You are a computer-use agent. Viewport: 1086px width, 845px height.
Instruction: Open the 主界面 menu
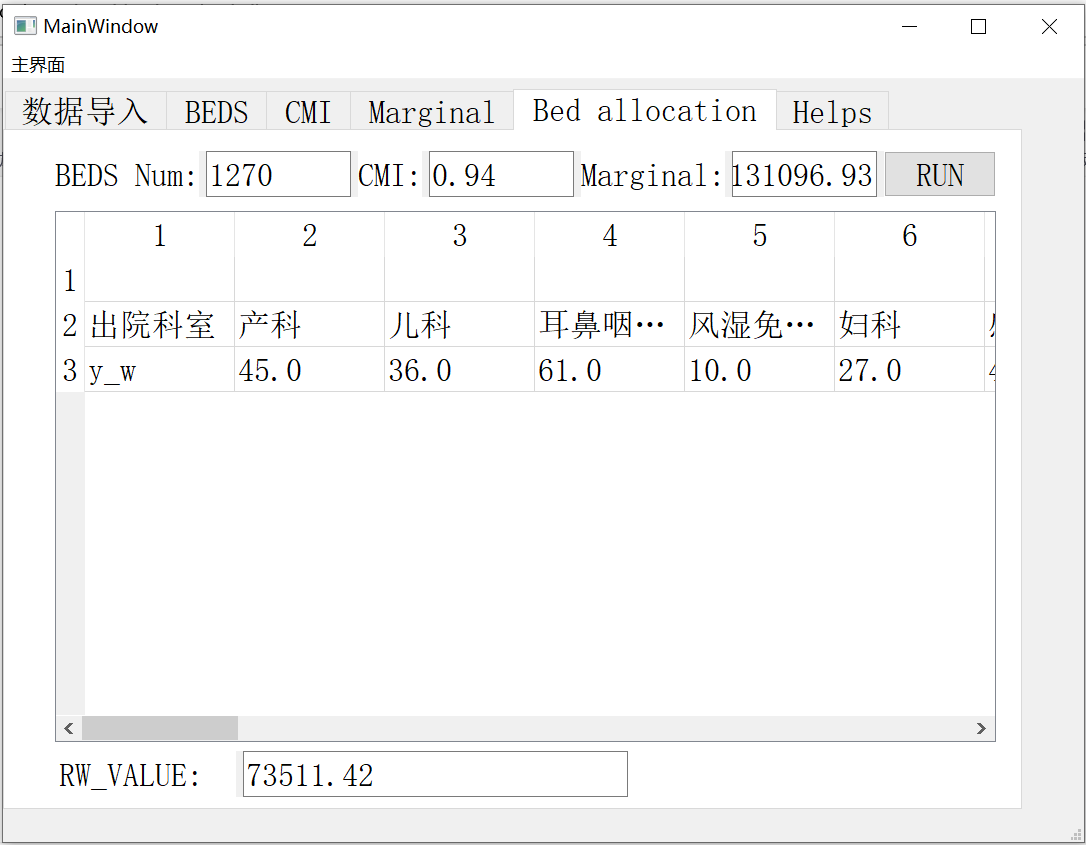(x=36, y=64)
